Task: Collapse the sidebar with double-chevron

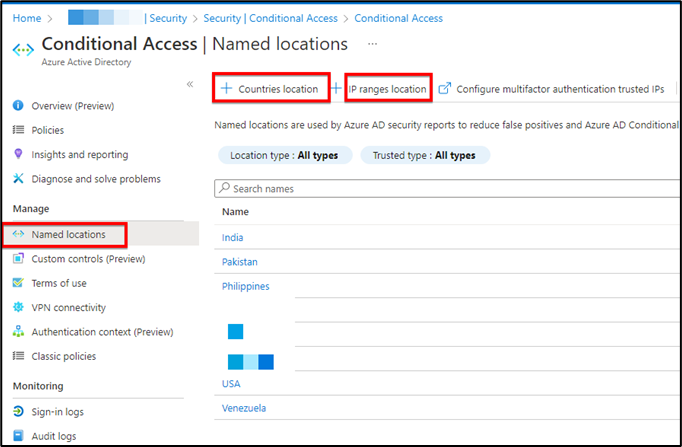Action: pos(190,84)
